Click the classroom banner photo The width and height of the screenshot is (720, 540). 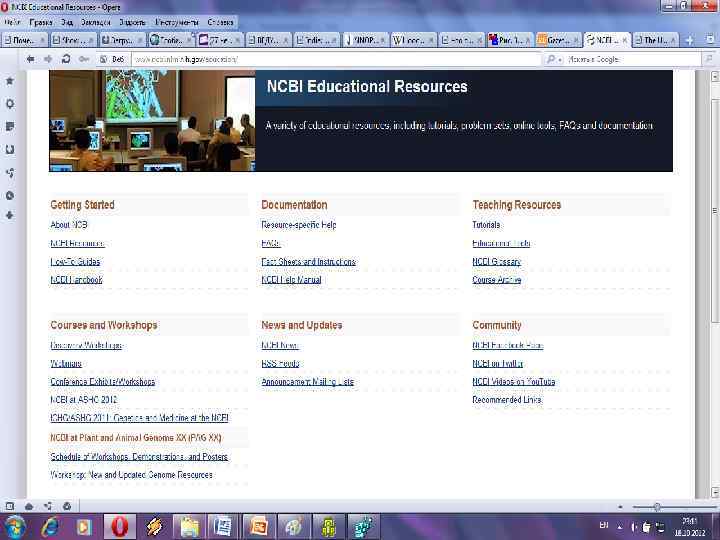click(x=152, y=121)
